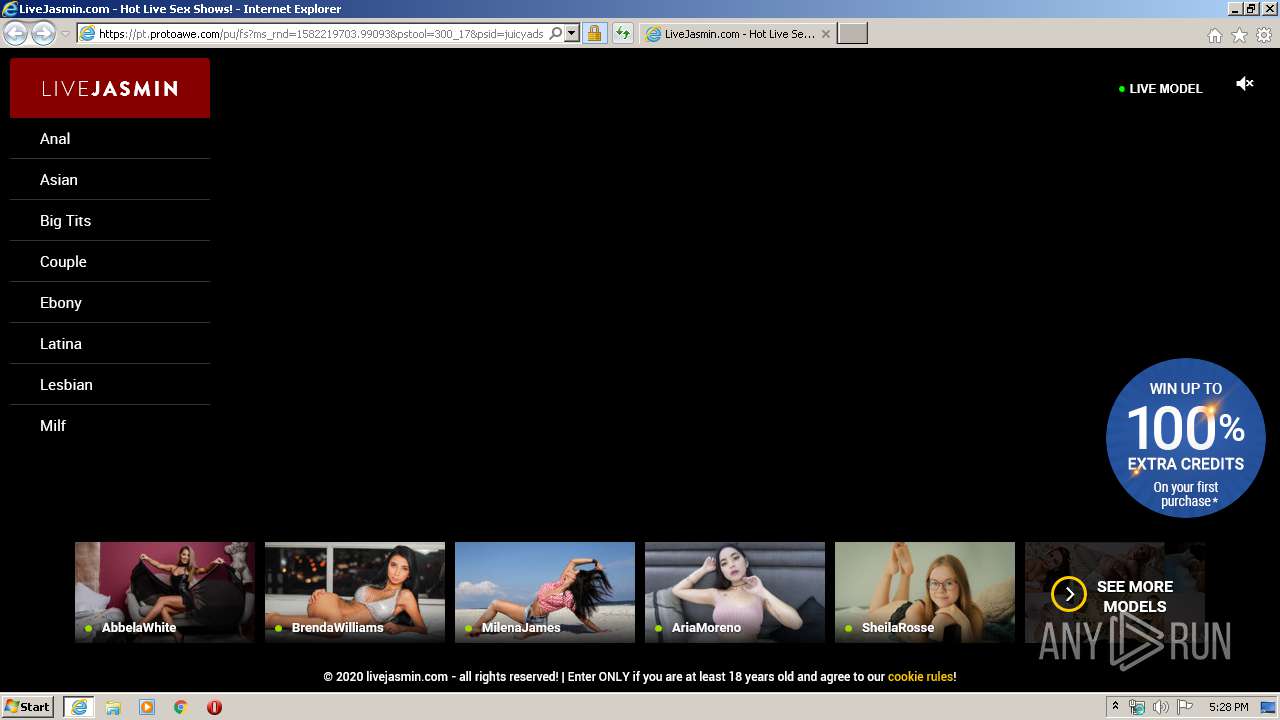Open BrendaWilliams model thumbnail
The height and width of the screenshot is (720, 1280).
coord(355,592)
